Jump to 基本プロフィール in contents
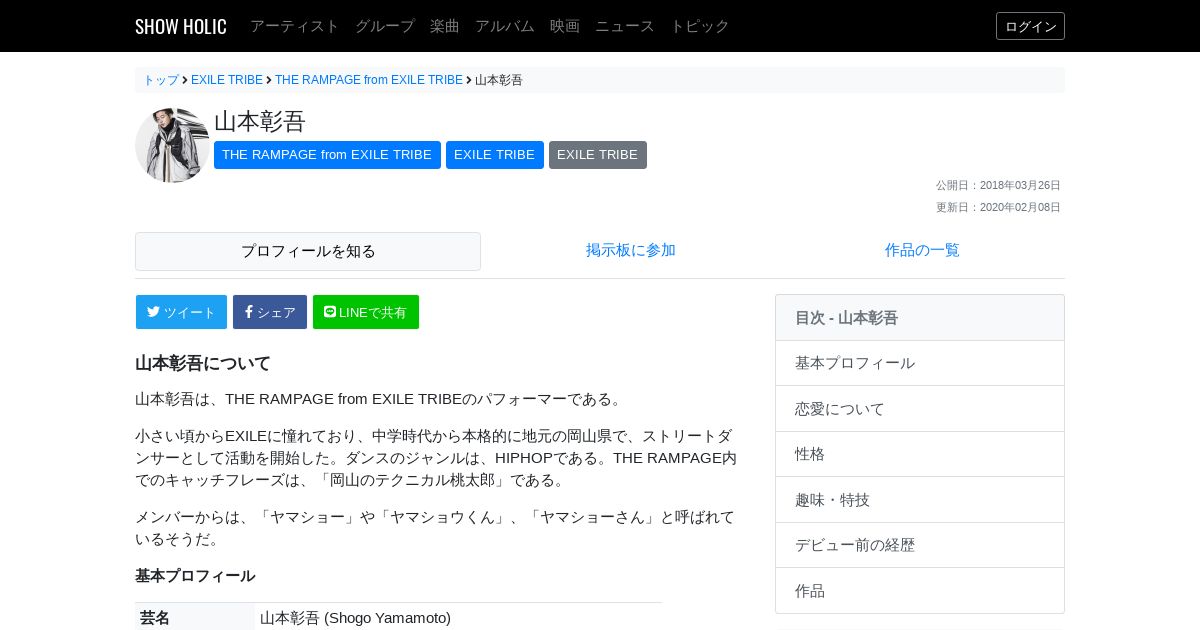Image resolution: width=1200 pixels, height=630 pixels. pos(920,363)
